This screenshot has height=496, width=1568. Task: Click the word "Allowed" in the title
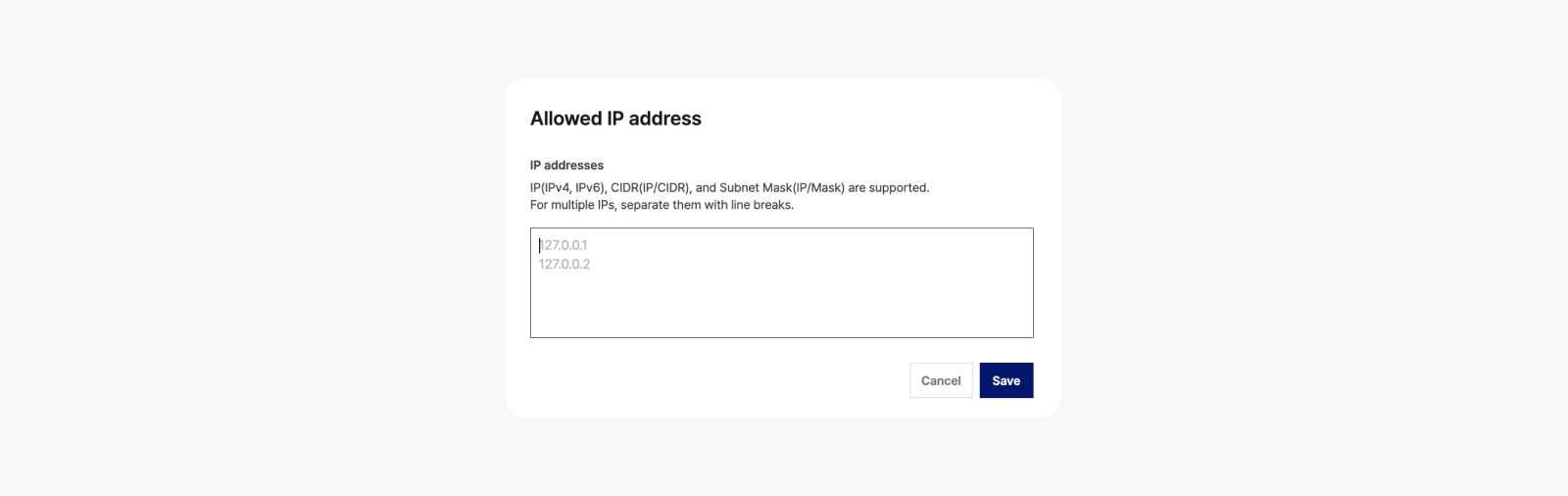(565, 119)
